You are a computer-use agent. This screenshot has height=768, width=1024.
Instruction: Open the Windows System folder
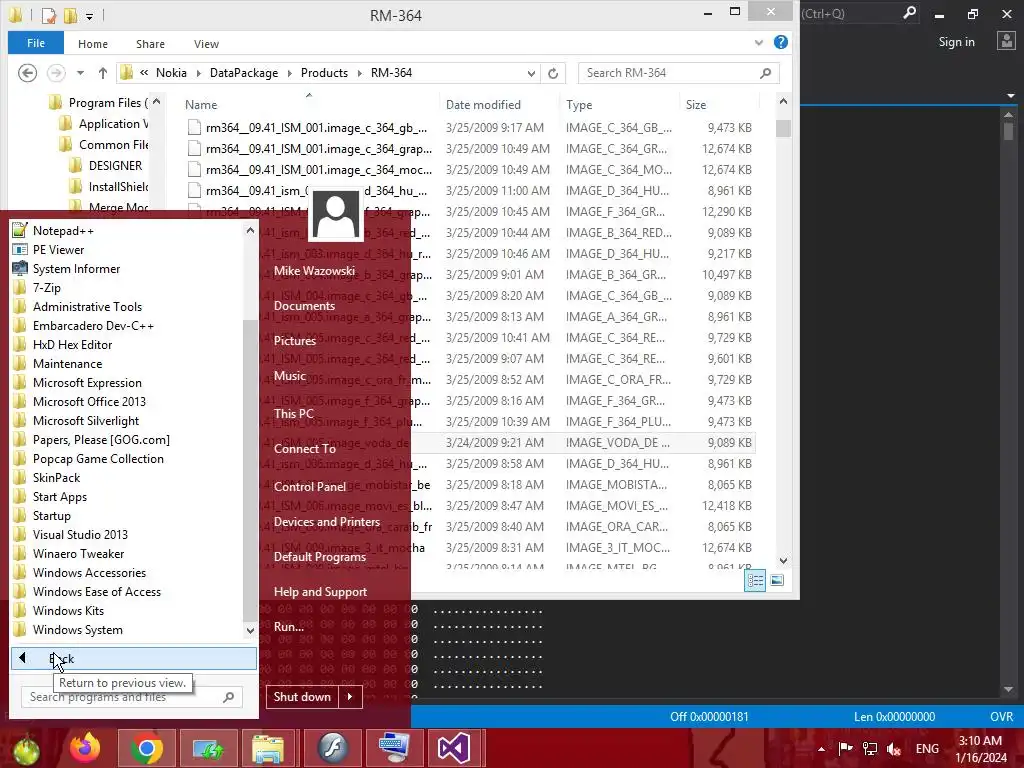(78, 630)
